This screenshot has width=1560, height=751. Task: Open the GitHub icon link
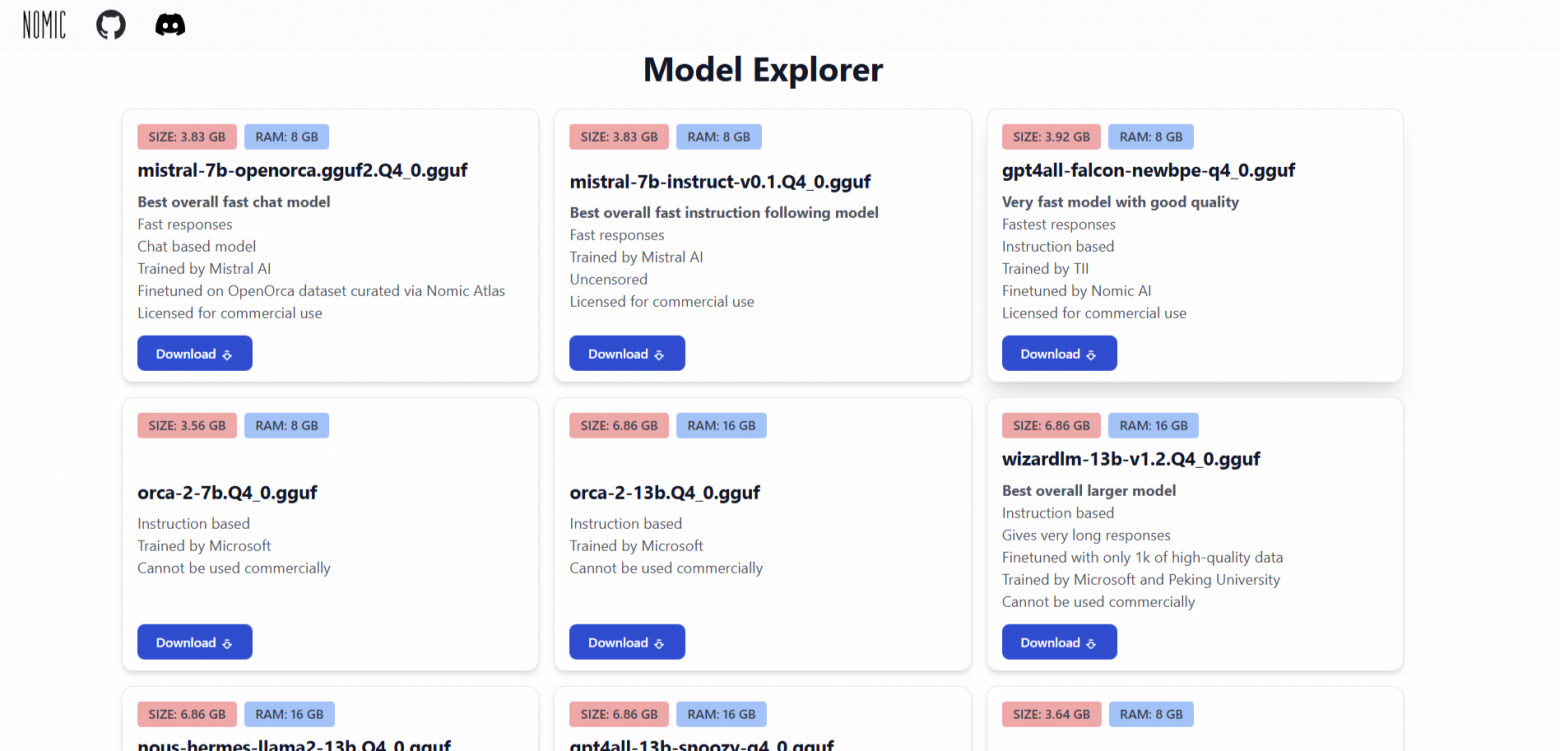[111, 25]
